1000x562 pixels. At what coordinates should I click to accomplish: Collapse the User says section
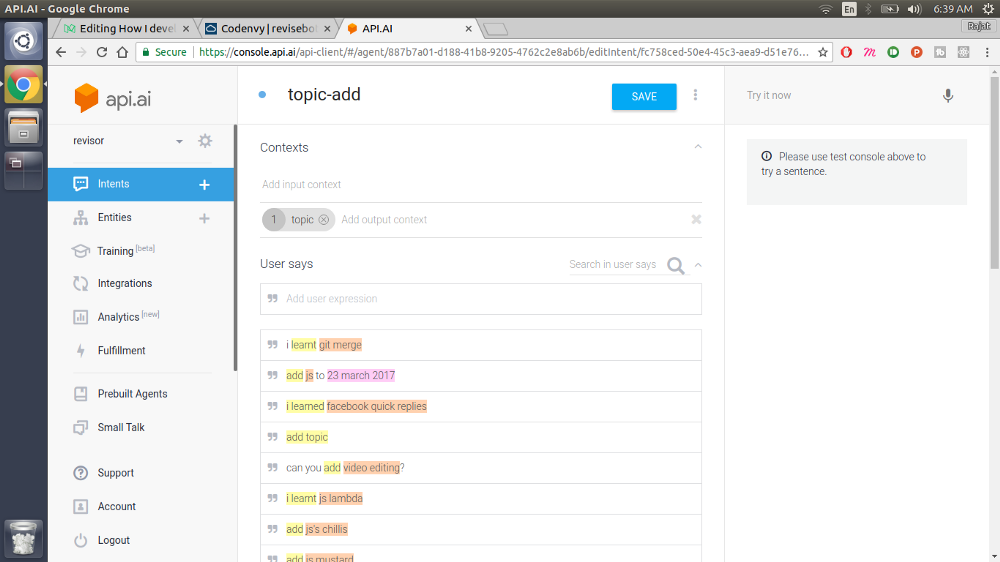(698, 265)
